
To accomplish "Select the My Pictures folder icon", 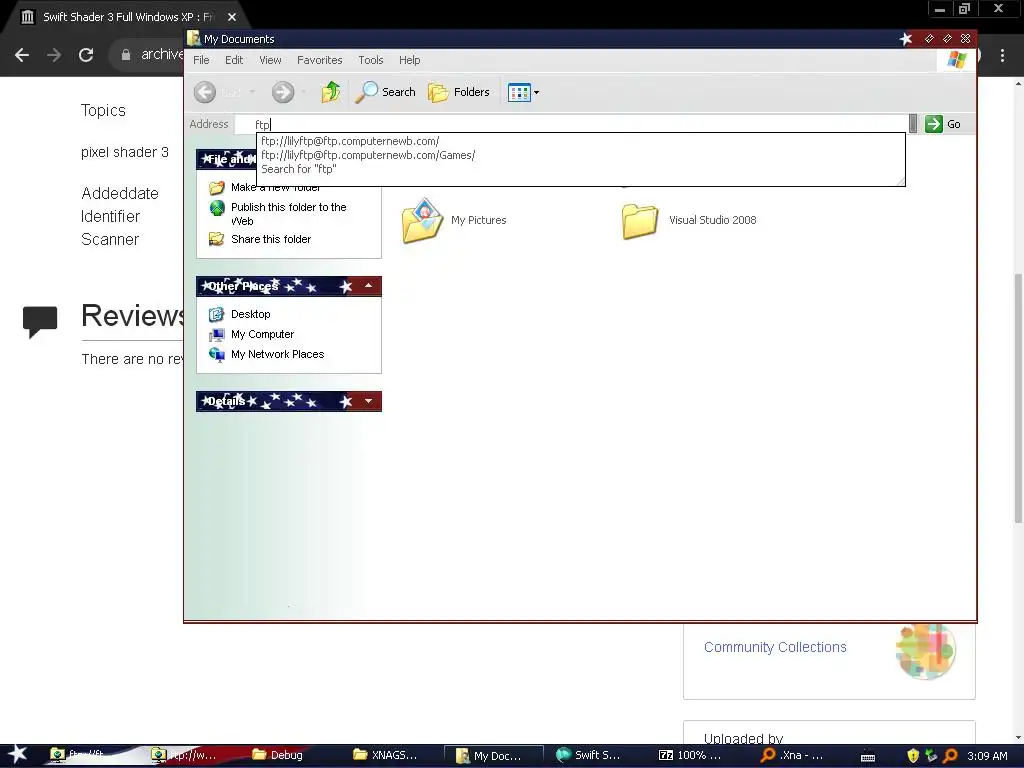I will pos(423,221).
